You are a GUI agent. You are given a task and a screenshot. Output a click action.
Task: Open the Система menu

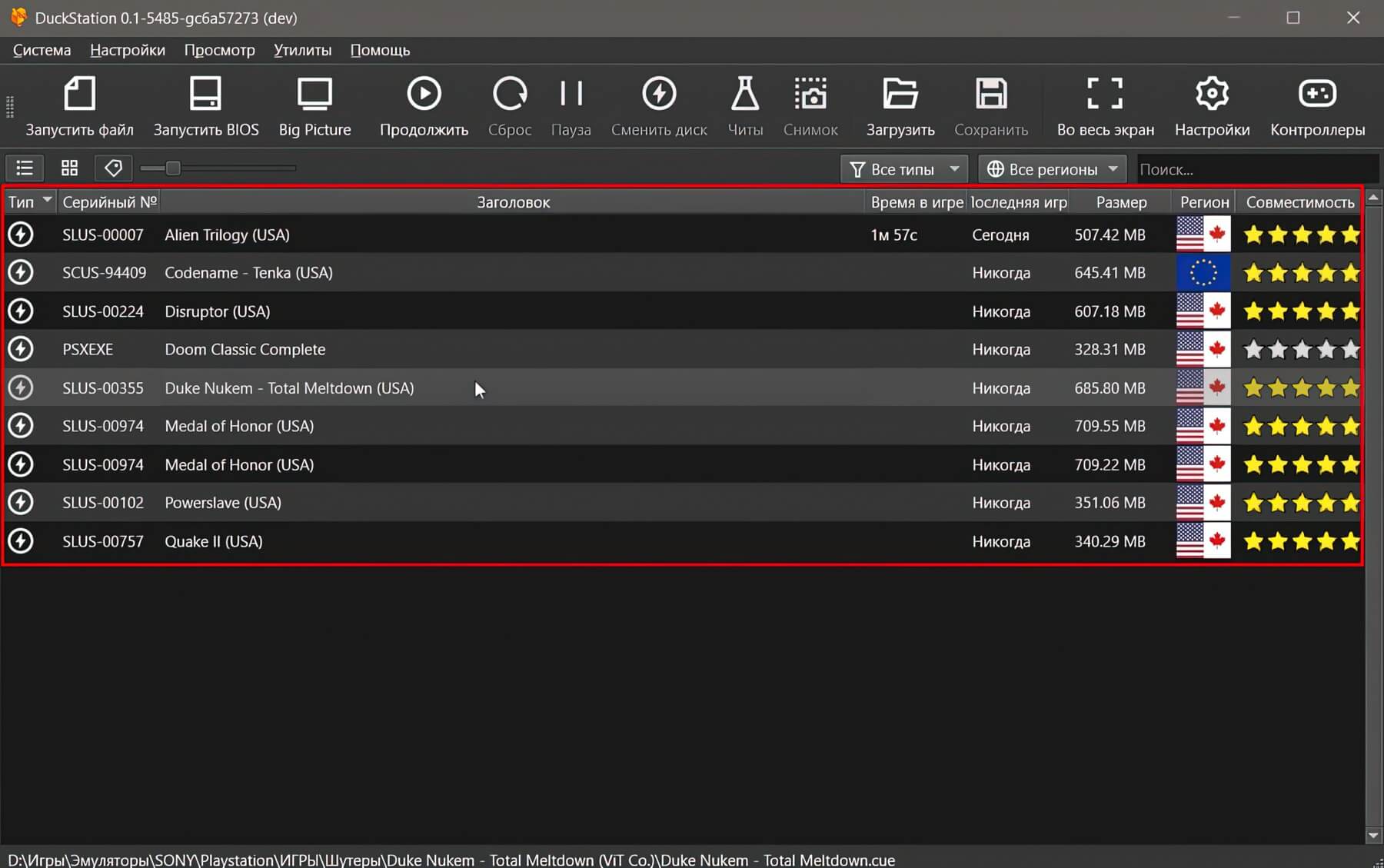(42, 50)
